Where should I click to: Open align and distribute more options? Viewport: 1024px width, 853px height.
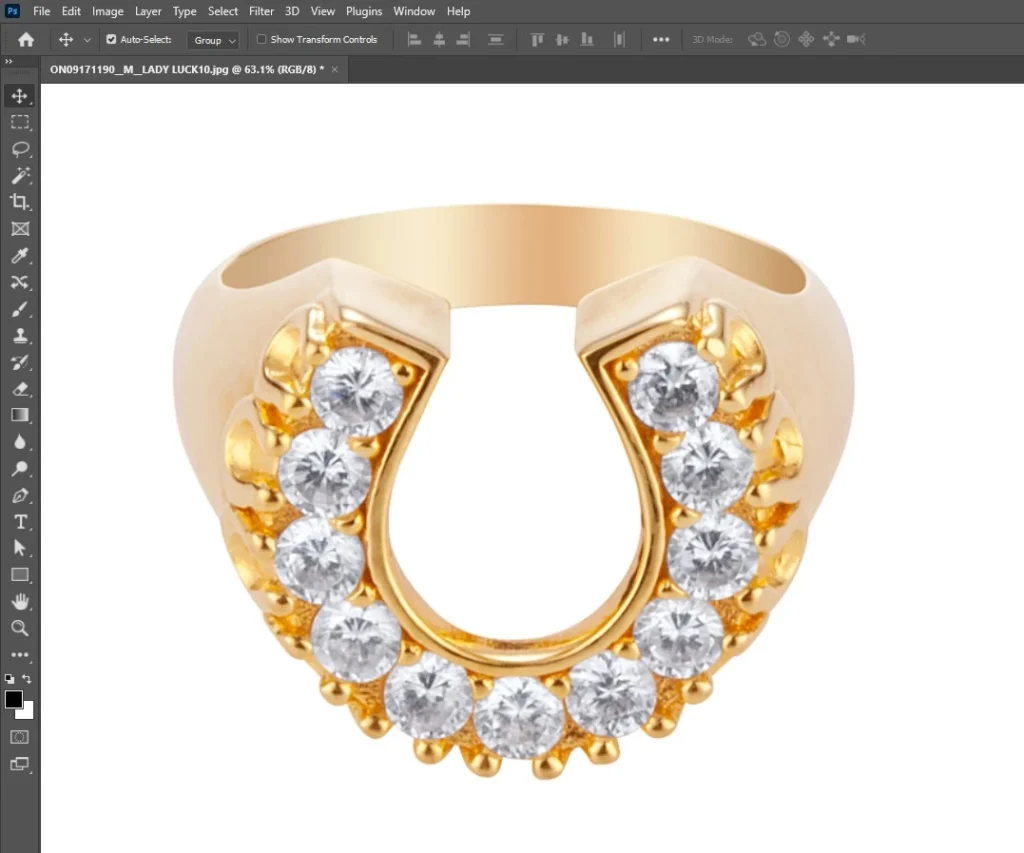coord(661,40)
